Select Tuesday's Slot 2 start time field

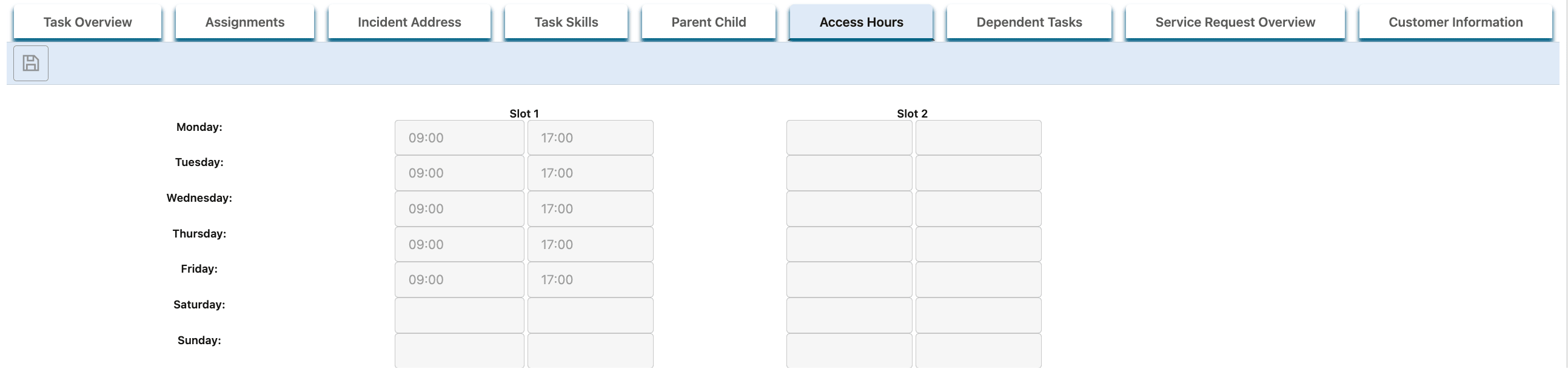coord(848,173)
